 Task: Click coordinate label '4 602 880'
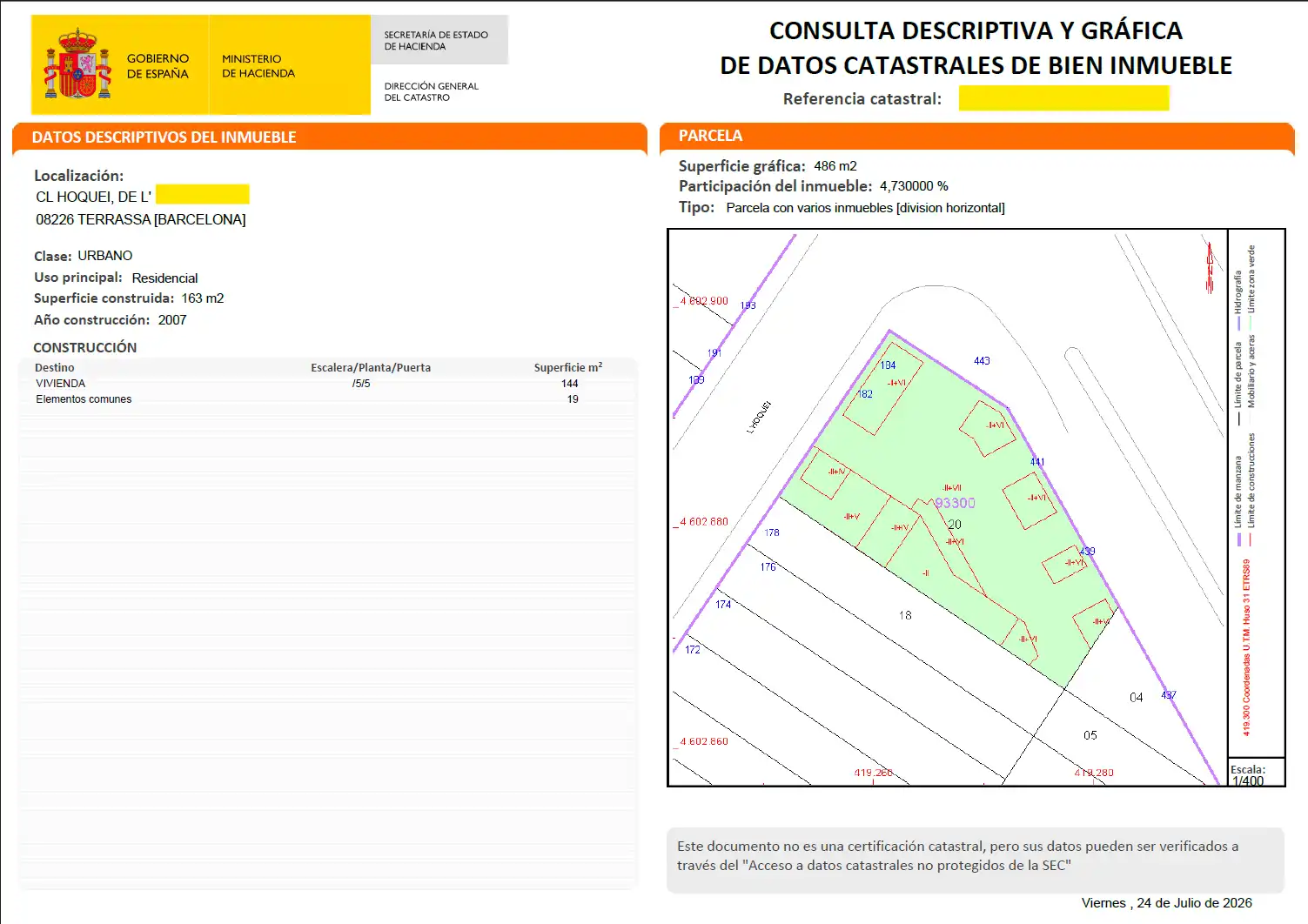coord(703,522)
